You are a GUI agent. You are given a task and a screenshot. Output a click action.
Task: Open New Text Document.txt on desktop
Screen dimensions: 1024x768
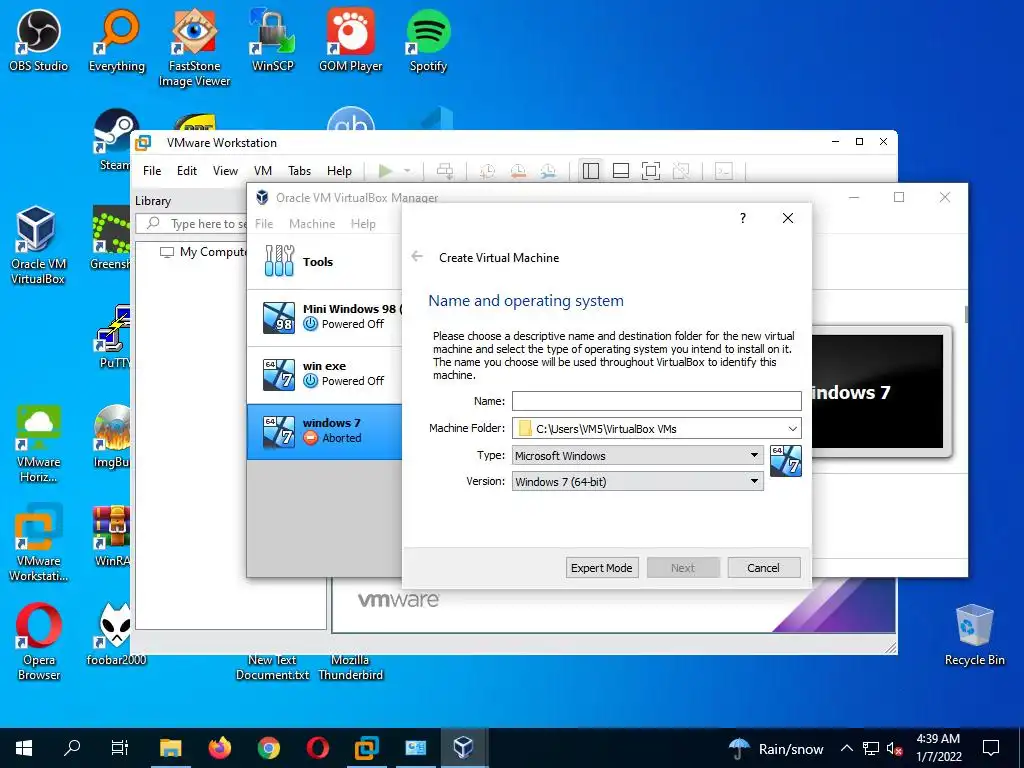272,667
